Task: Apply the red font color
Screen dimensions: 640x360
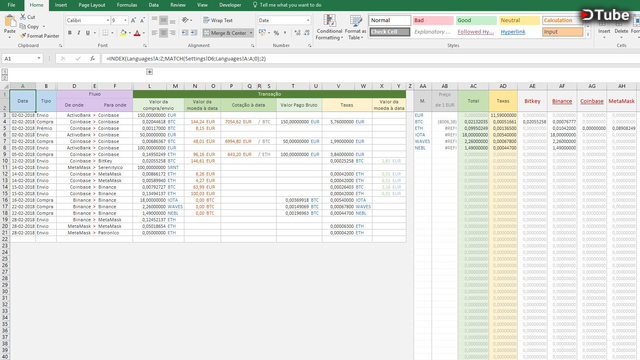Action: pos(137,33)
